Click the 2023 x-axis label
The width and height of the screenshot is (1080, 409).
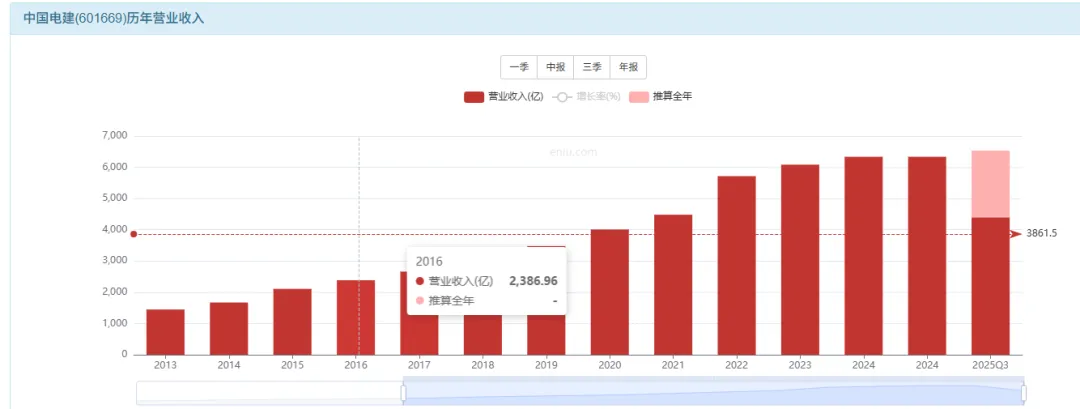click(800, 365)
